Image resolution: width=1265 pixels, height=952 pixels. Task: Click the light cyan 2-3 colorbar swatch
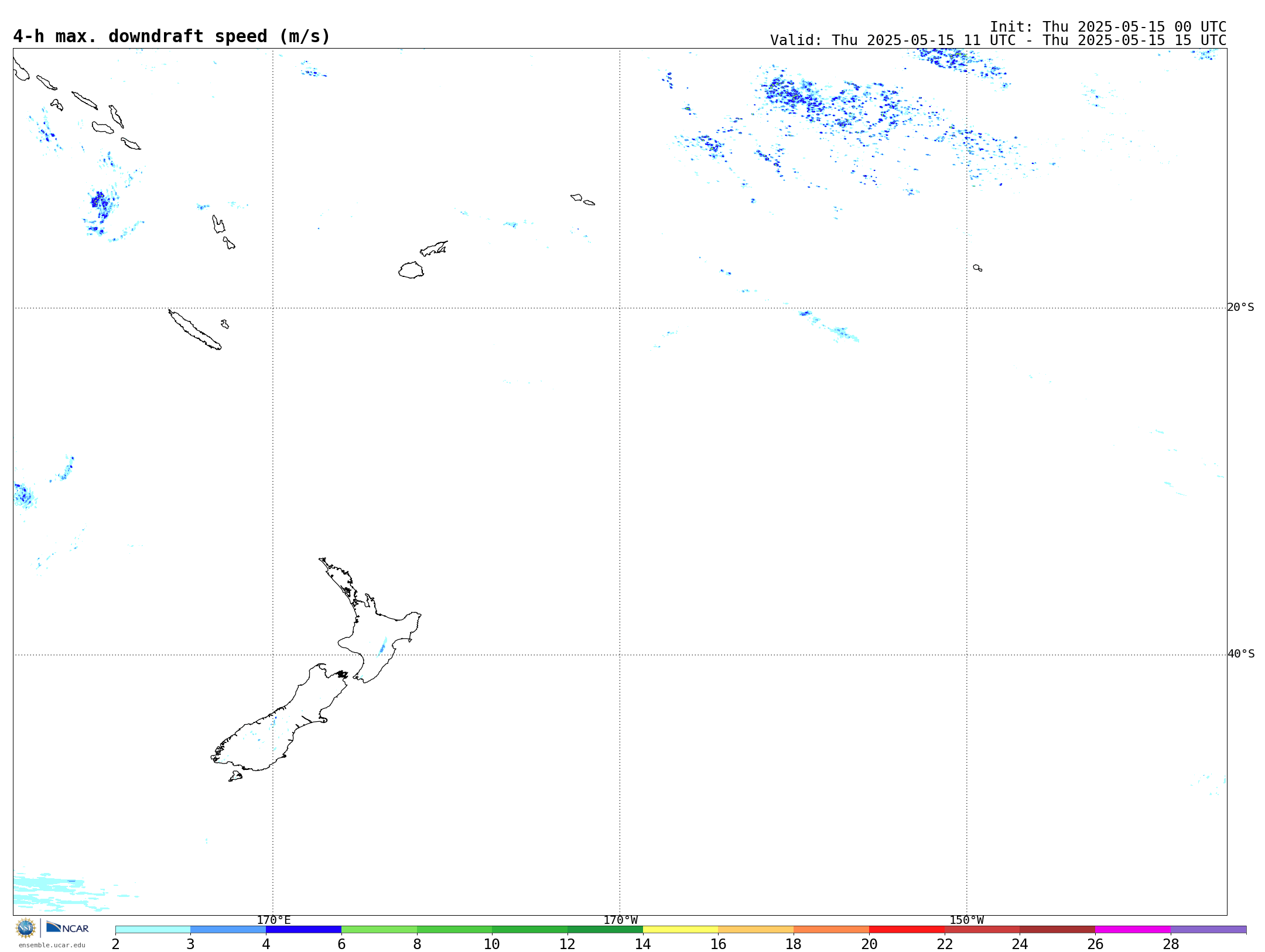point(153,930)
